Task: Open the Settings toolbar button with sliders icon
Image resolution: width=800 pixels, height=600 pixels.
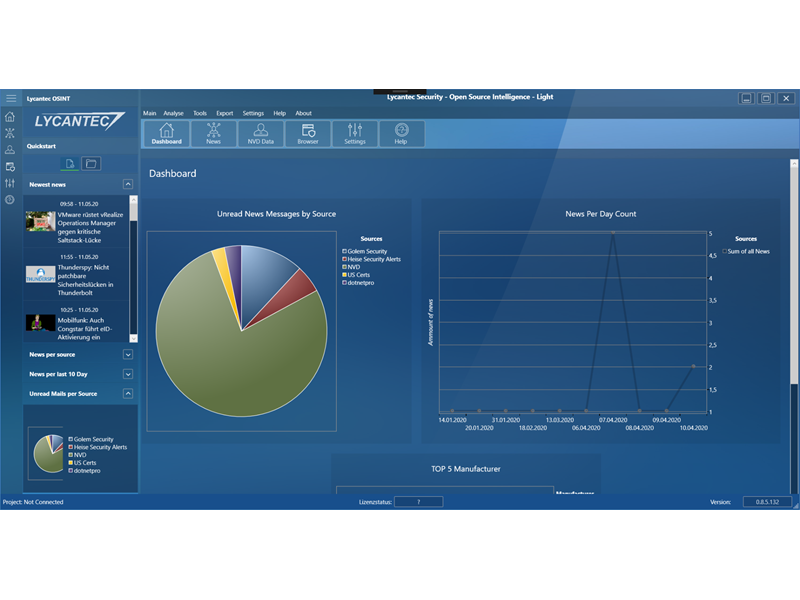Action: [355, 134]
